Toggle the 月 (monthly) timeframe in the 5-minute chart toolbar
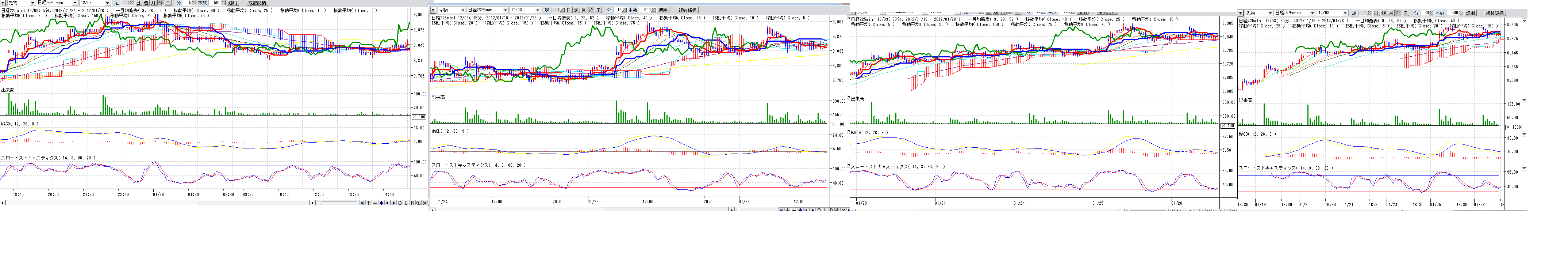Screen dimensions: 1568x253 153,3
